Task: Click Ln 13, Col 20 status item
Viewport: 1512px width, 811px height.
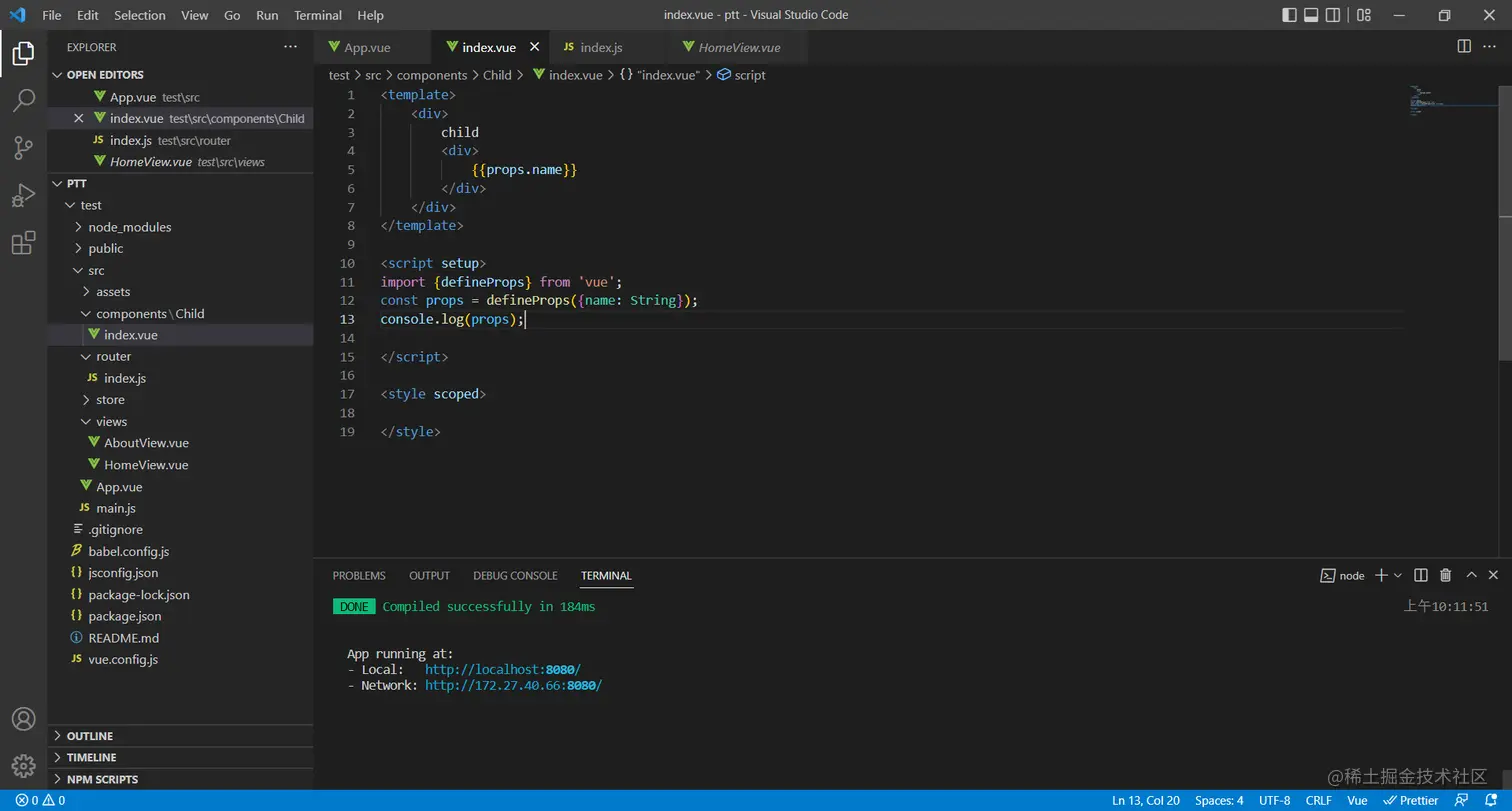Action: pyautogui.click(x=1146, y=800)
